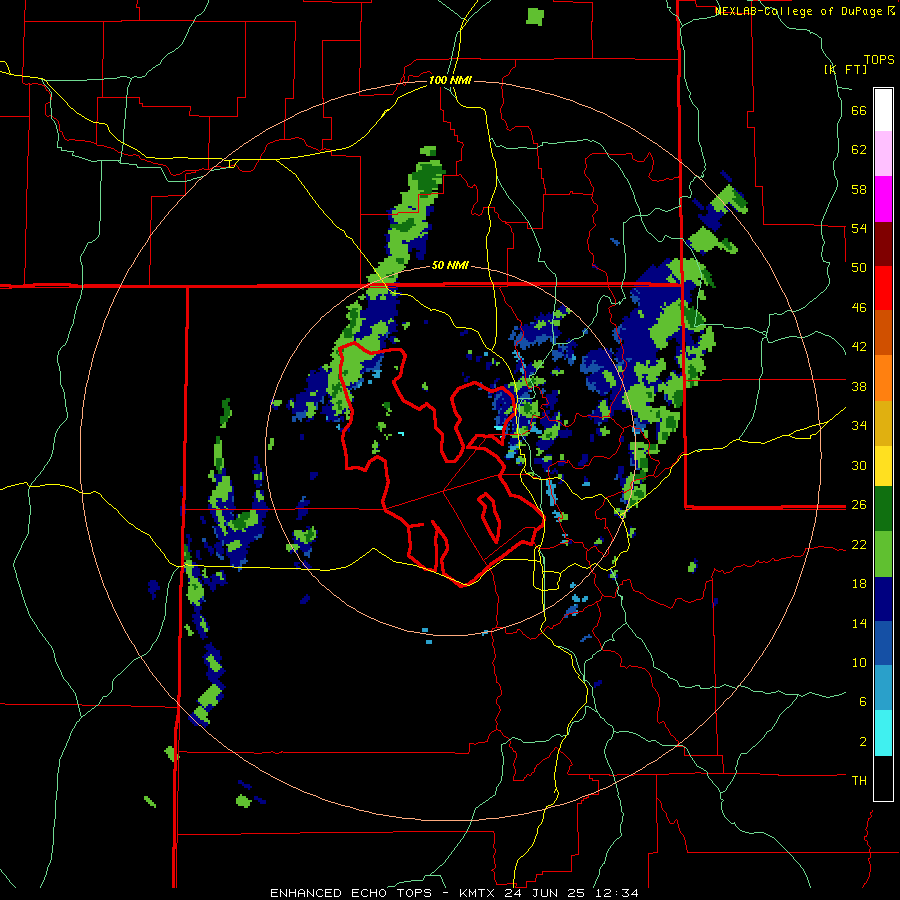The height and width of the screenshot is (900, 900).
Task: Click the bright red legend swatch
Action: click(883, 288)
